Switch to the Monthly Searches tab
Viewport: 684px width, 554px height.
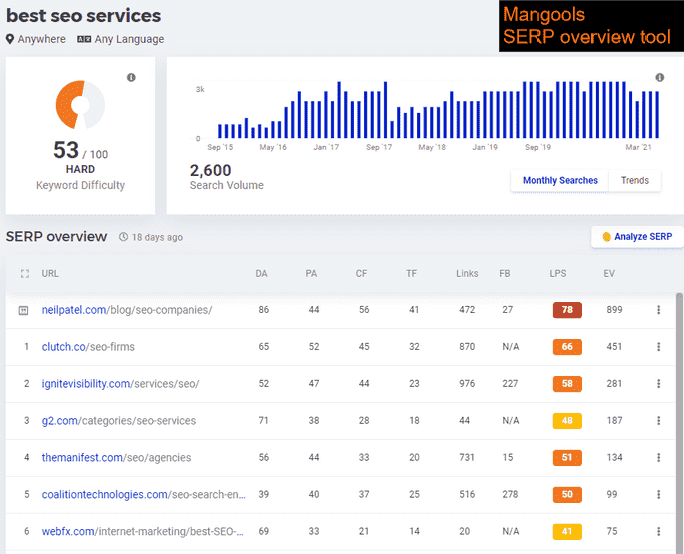(x=560, y=181)
